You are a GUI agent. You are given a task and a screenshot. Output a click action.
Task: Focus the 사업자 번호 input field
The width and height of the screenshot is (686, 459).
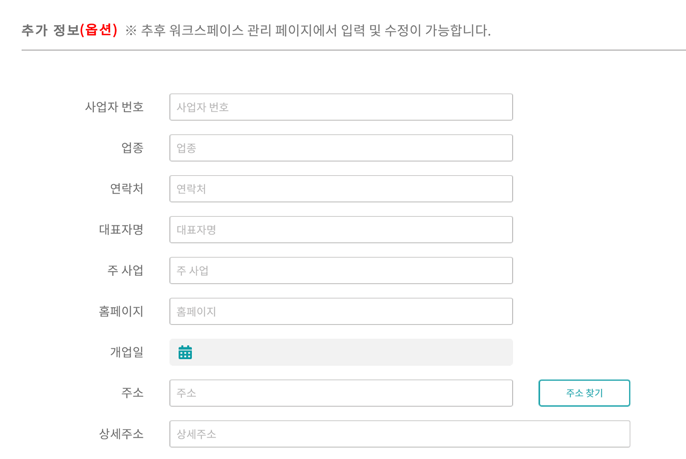[x=341, y=107]
